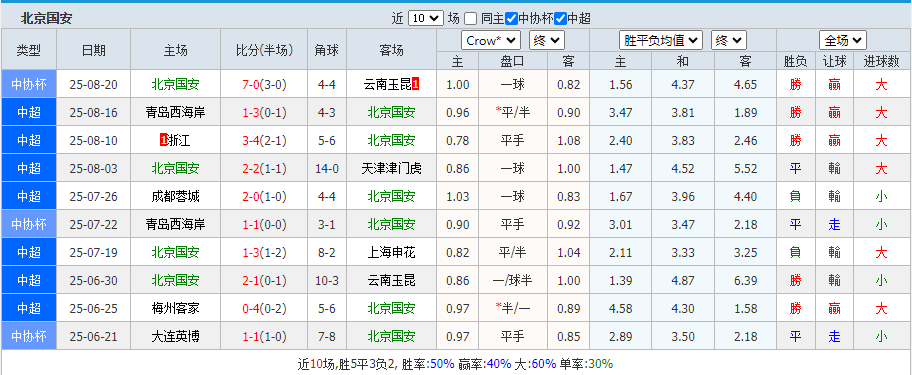Select the 角球 column header
Screen dimensions: 912x375
pyautogui.click(x=327, y=50)
